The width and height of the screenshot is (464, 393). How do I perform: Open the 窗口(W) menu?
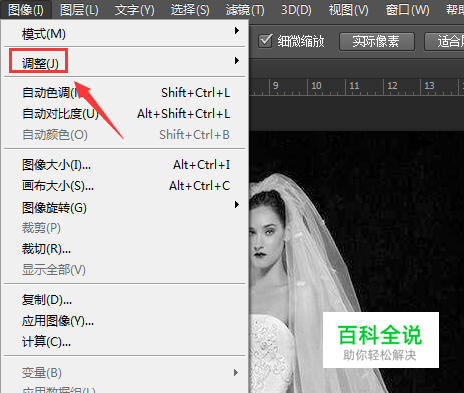407,10
